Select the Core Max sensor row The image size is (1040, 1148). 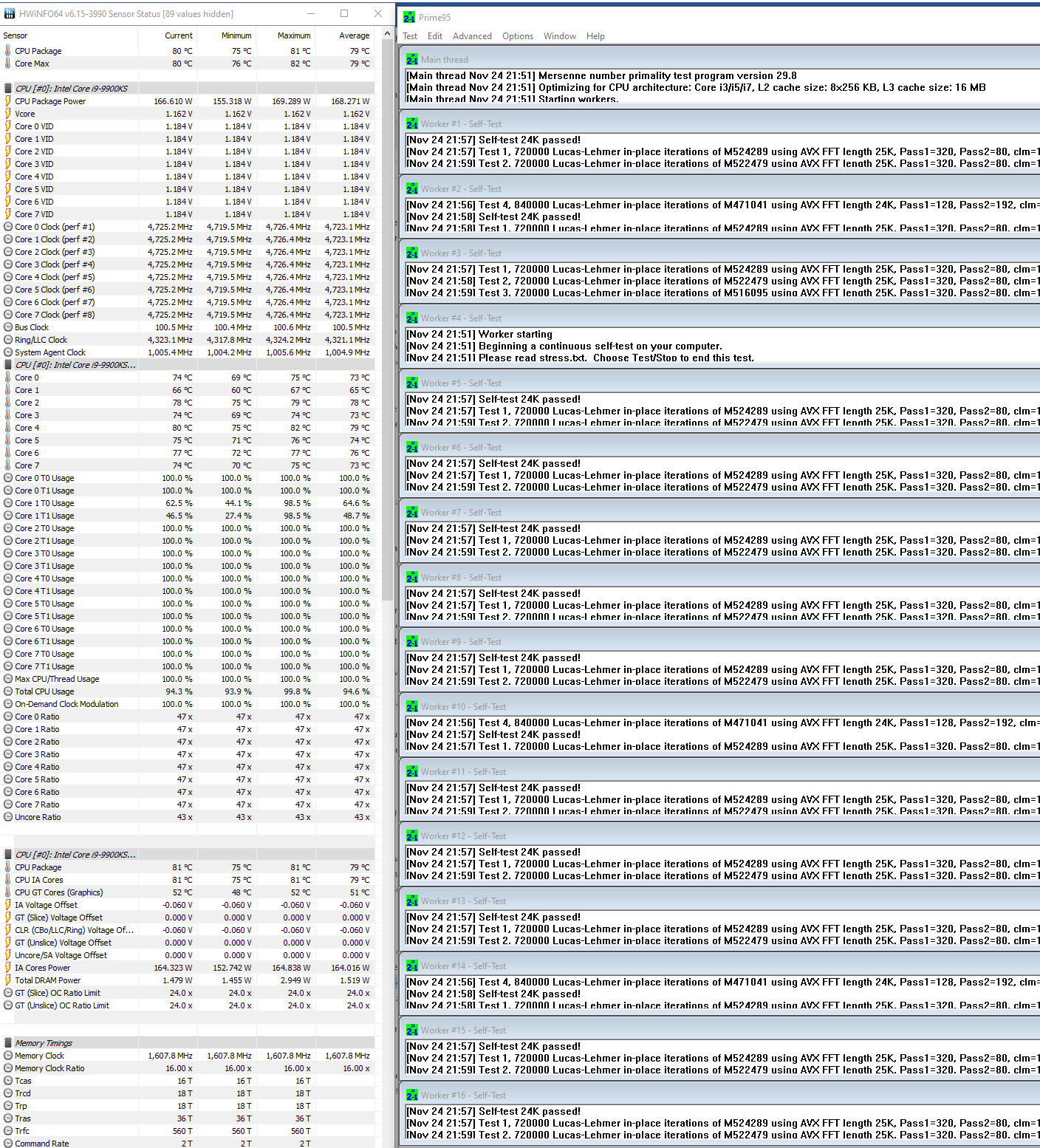(187, 64)
